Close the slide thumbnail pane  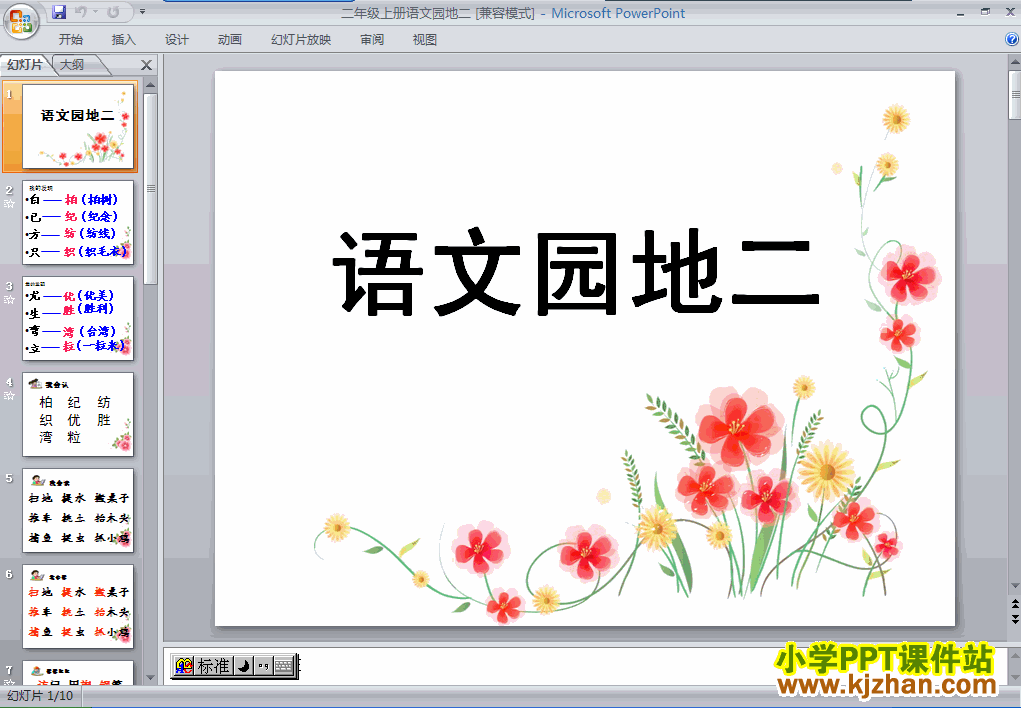click(147, 65)
